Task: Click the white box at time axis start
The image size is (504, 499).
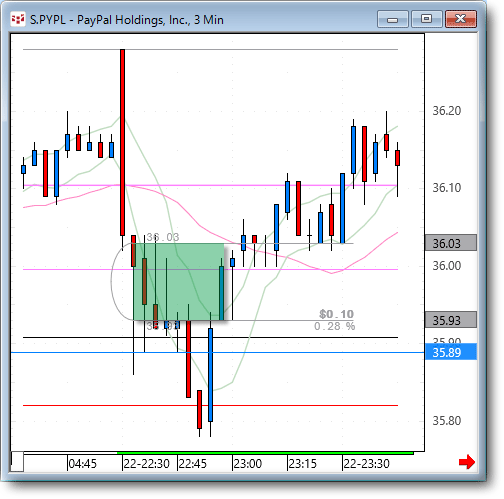Action: click(x=17, y=462)
